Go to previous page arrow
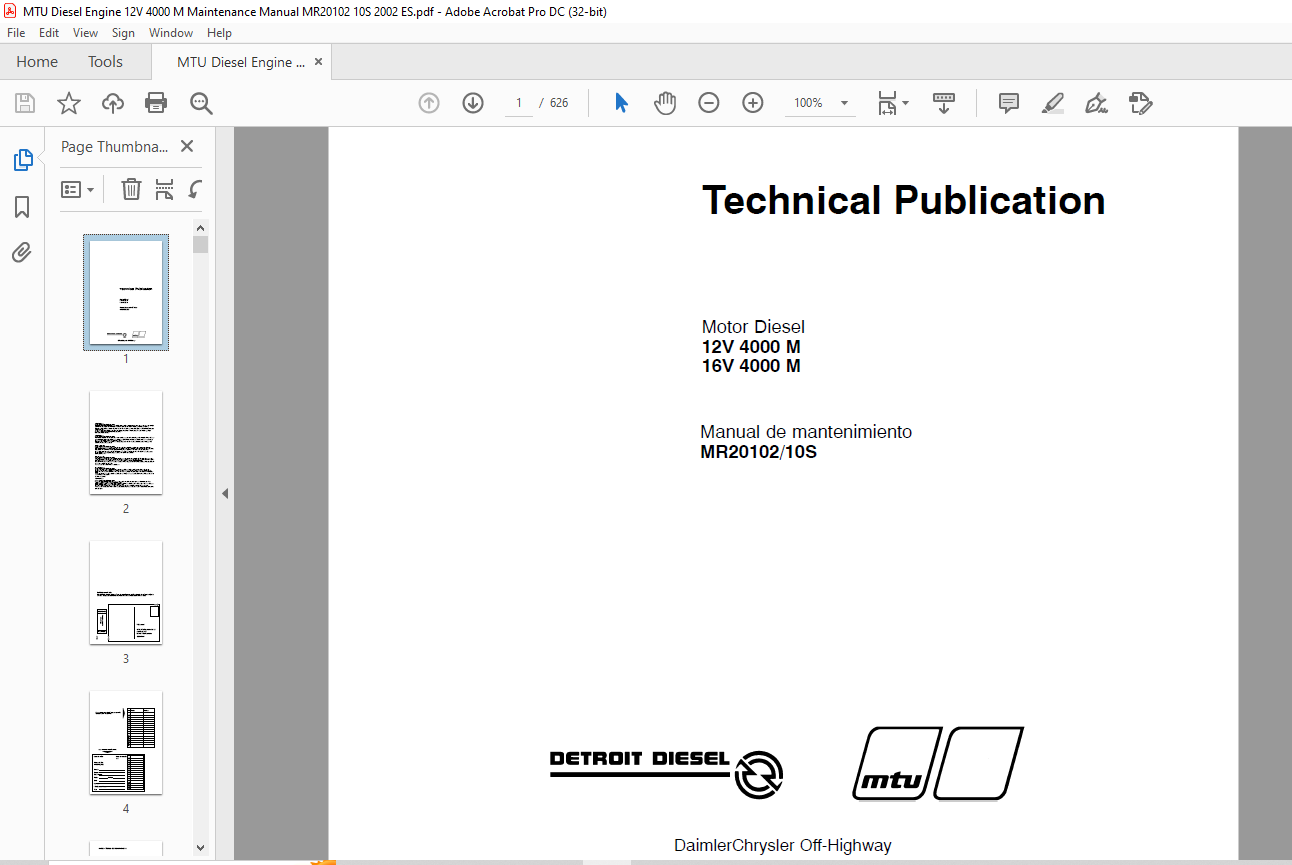The image size is (1292, 865). [429, 103]
